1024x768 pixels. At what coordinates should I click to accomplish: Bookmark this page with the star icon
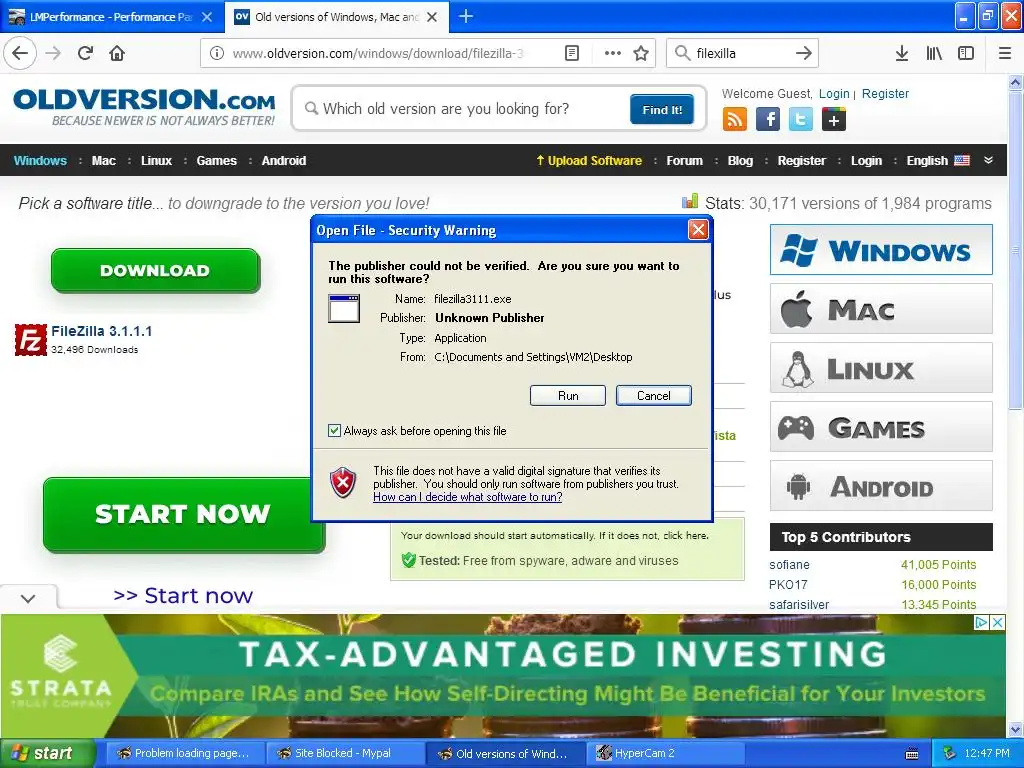pyautogui.click(x=641, y=53)
